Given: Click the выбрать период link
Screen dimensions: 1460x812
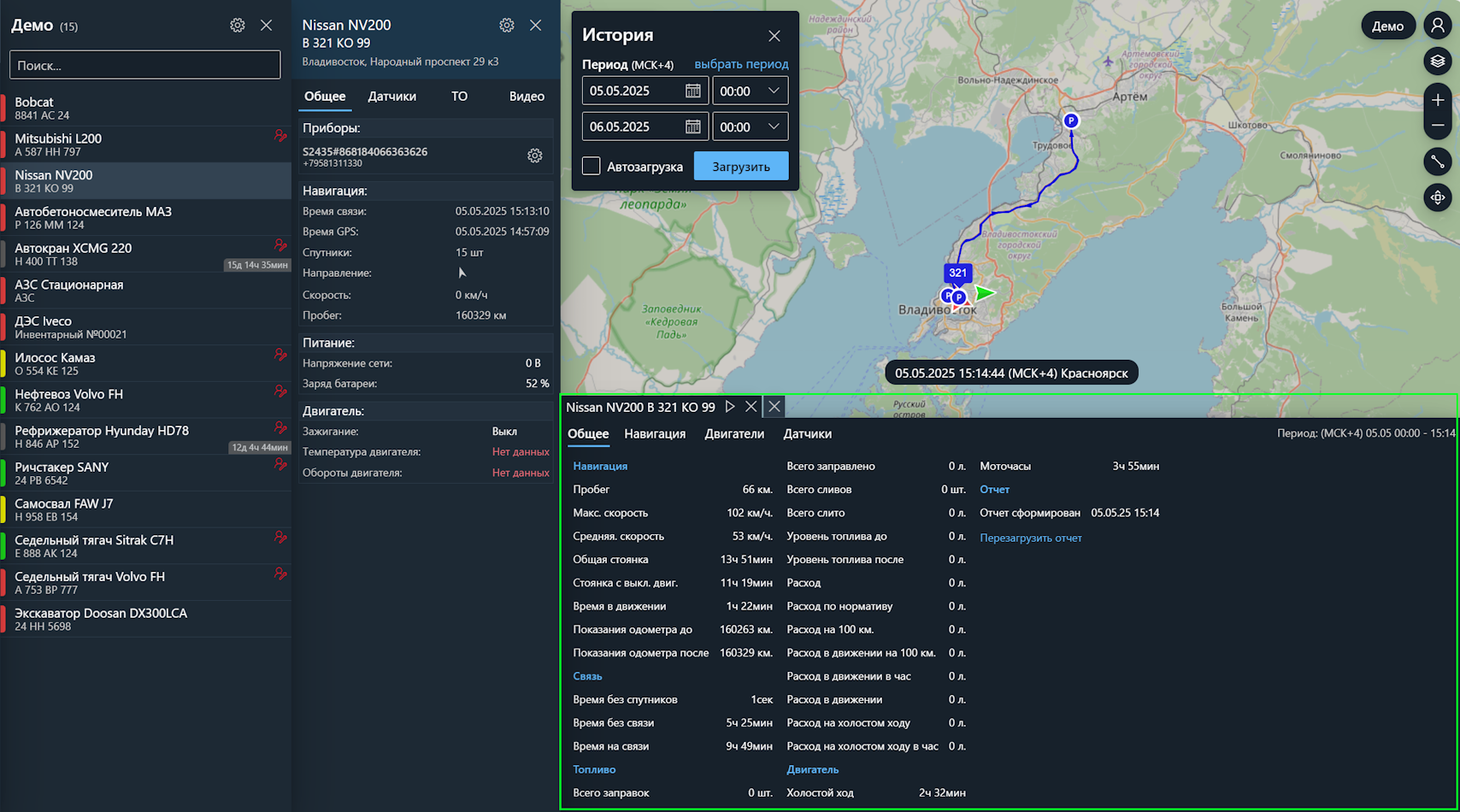Looking at the screenshot, I should click(741, 64).
